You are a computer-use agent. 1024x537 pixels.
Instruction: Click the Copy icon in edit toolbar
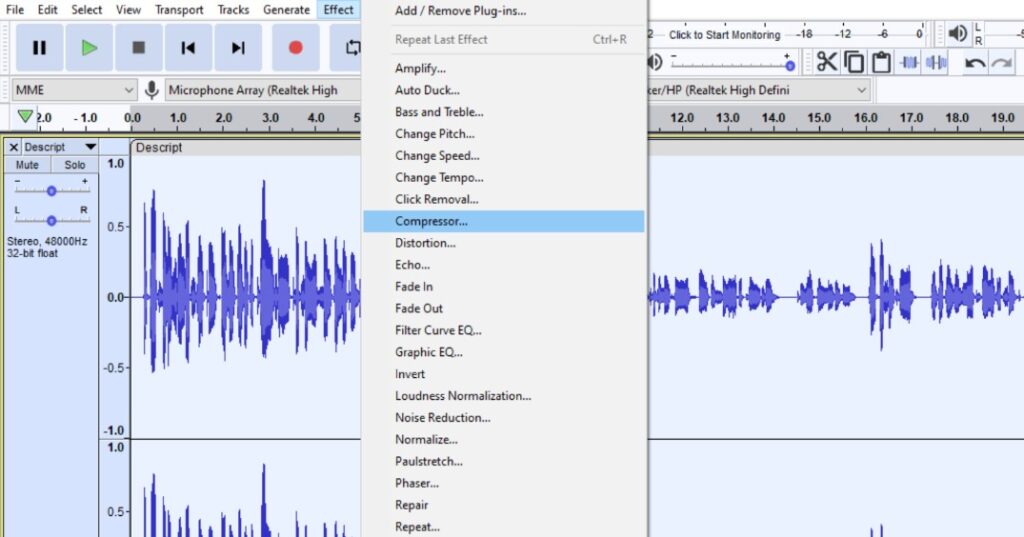coord(854,62)
